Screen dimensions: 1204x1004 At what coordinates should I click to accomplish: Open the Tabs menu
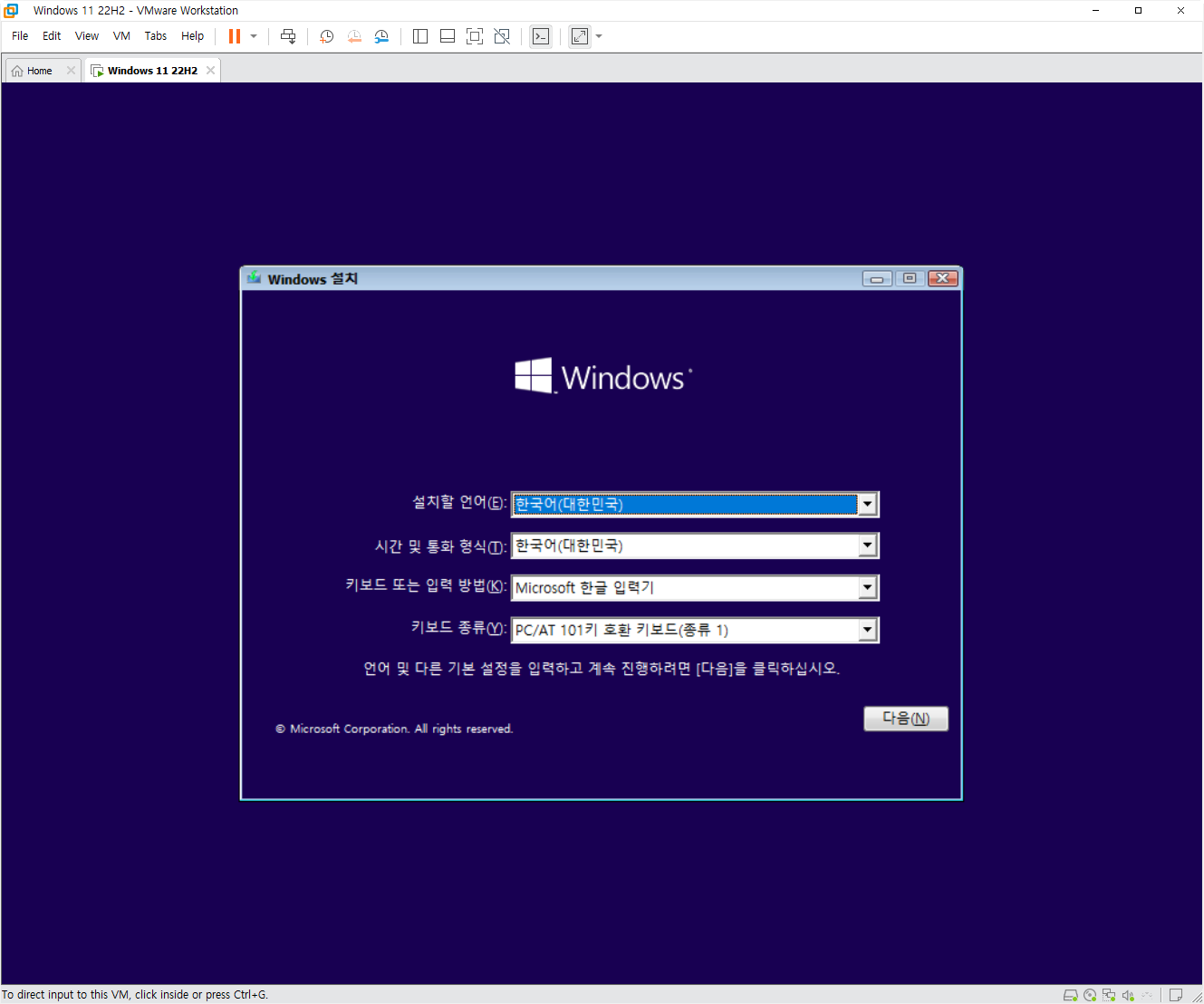click(156, 36)
